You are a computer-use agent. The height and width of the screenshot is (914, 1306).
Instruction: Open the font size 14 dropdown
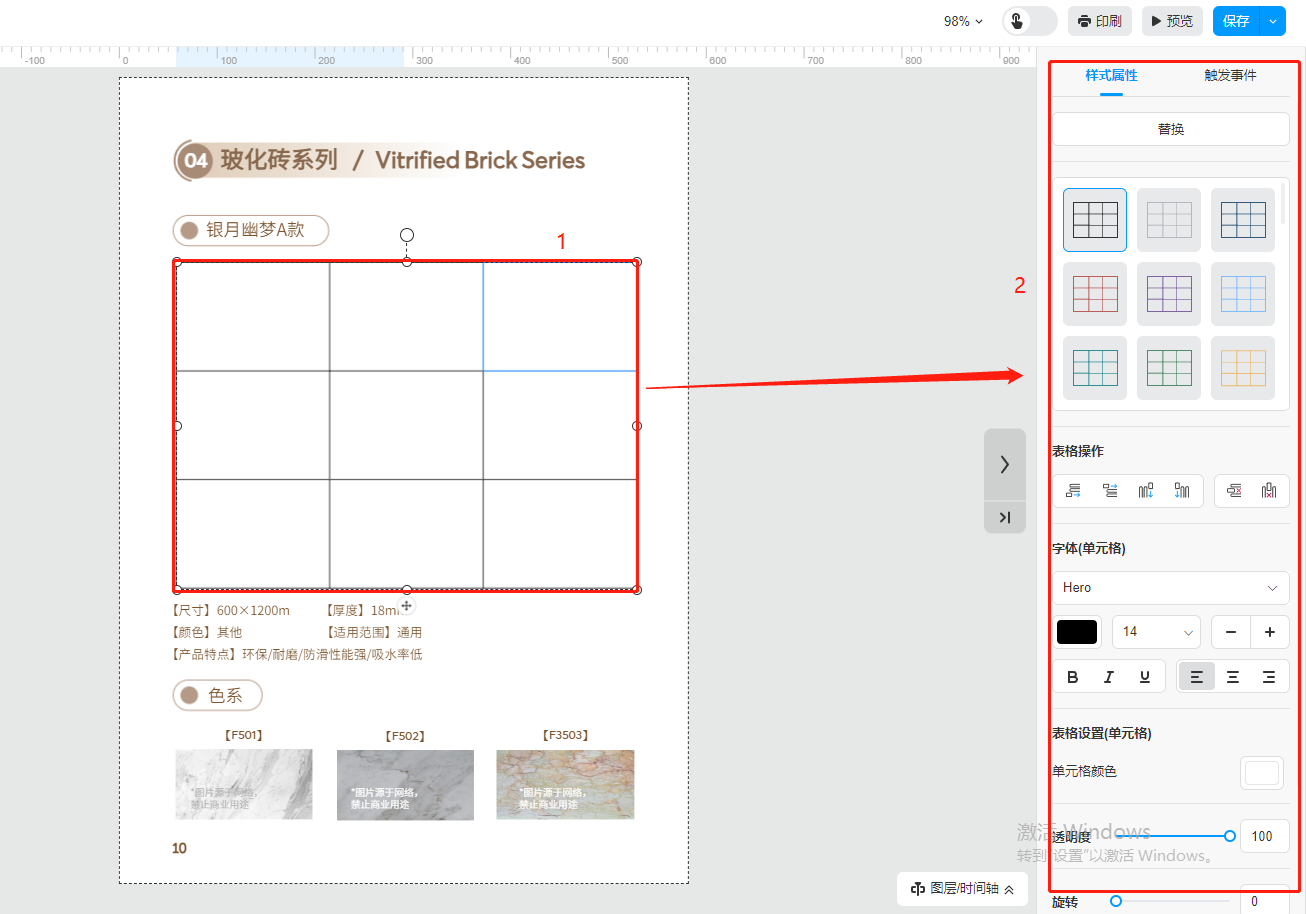point(1157,632)
